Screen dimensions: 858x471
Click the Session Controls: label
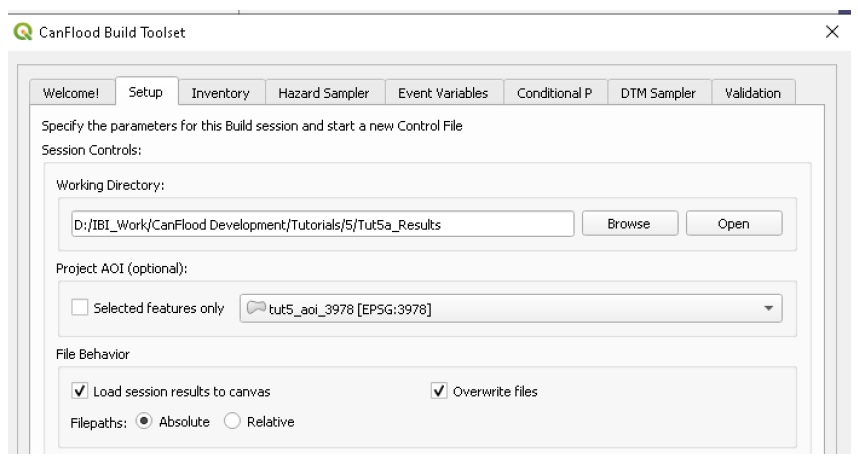91,150
